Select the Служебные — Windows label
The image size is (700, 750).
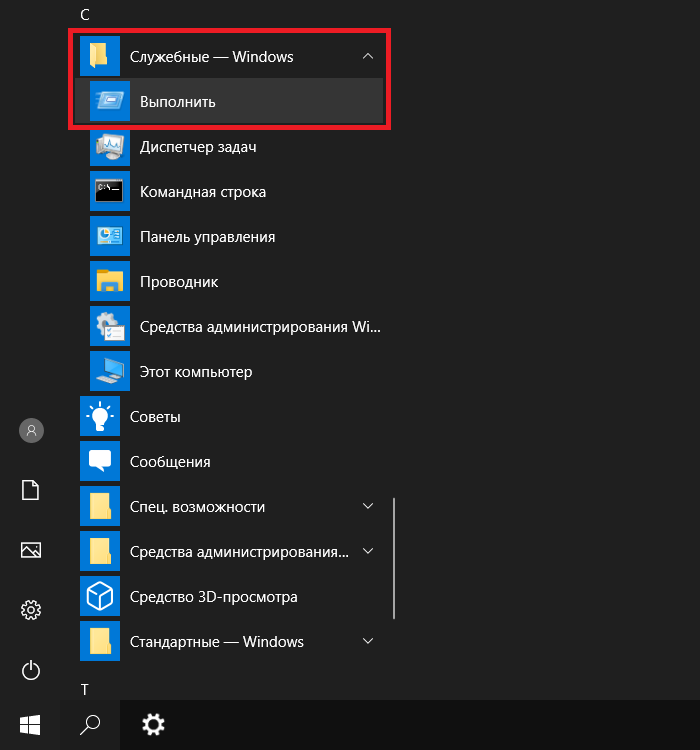(x=211, y=57)
